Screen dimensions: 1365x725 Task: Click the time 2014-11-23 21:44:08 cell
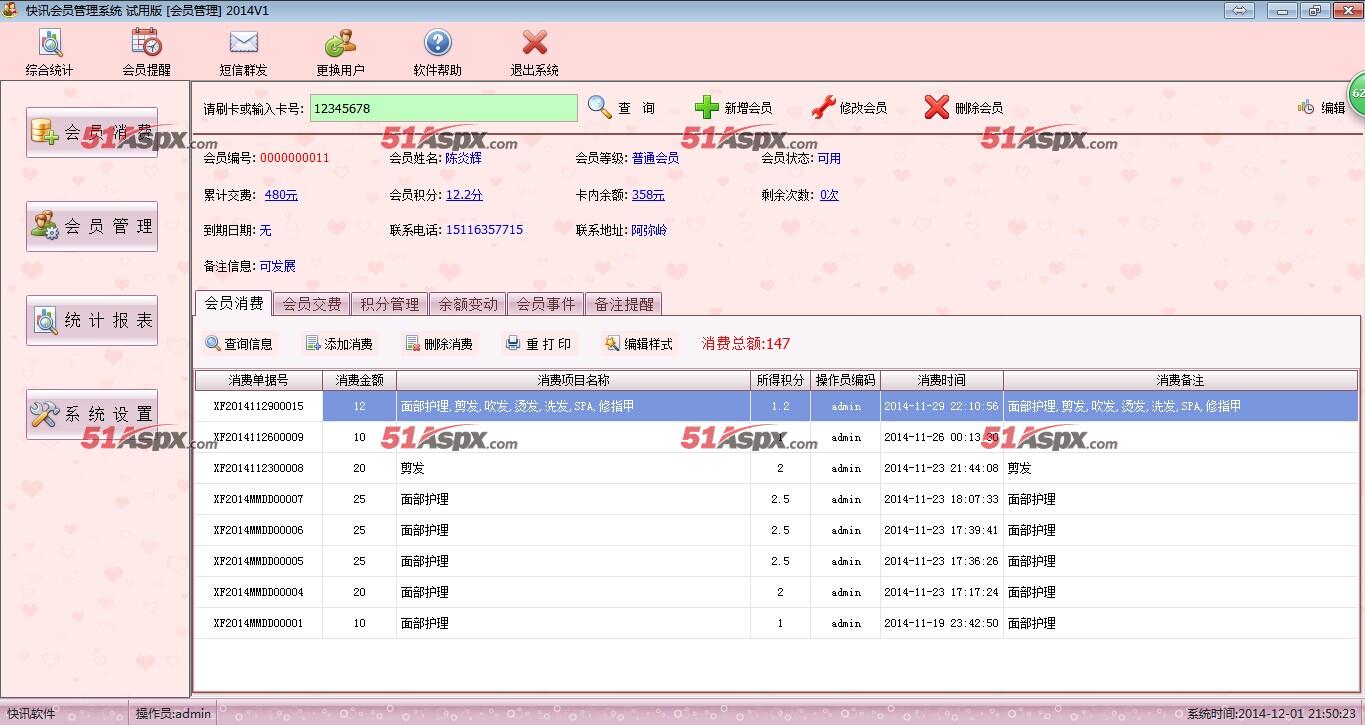[942, 468]
